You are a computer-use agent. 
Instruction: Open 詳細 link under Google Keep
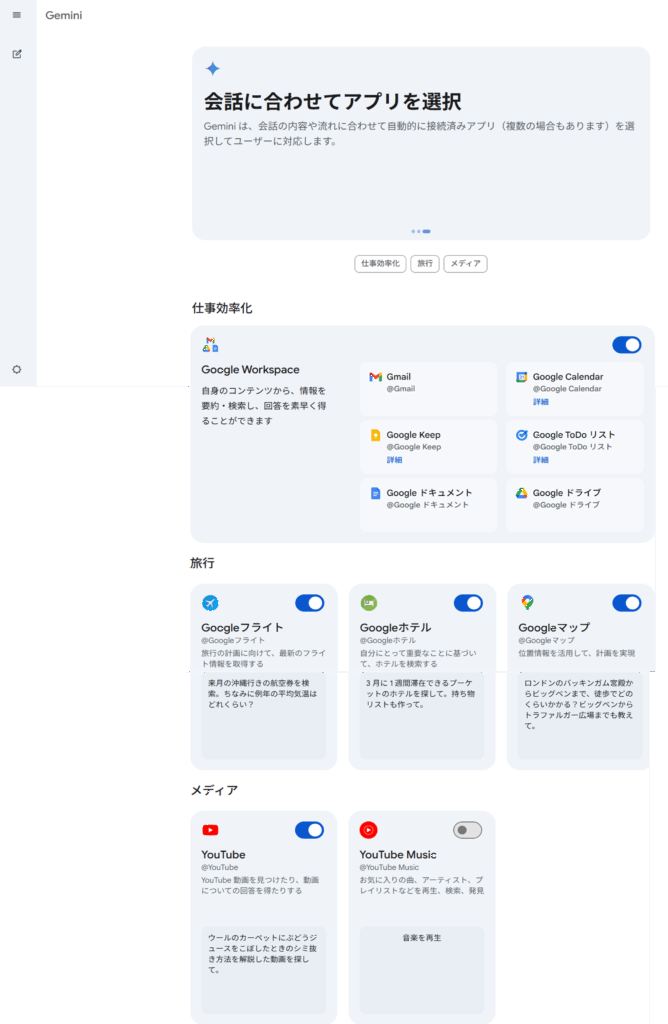pos(394,460)
